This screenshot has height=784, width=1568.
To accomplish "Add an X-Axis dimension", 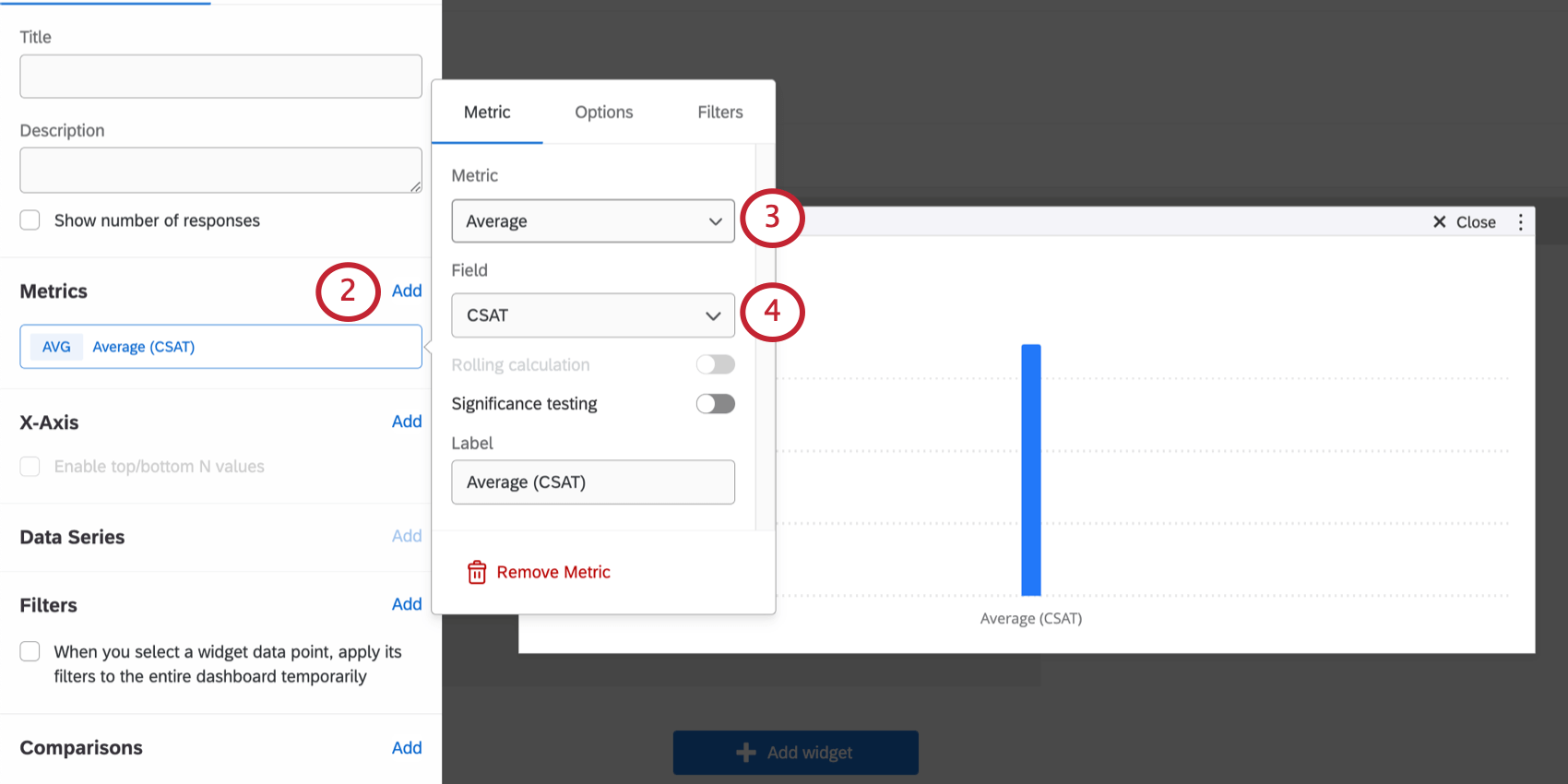I will (407, 422).
